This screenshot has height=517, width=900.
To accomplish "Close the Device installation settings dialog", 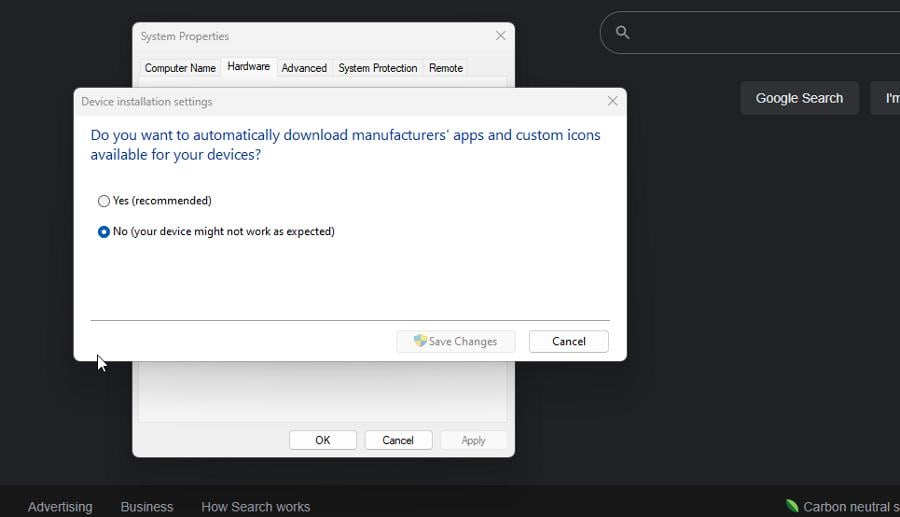I will pyautogui.click(x=612, y=101).
